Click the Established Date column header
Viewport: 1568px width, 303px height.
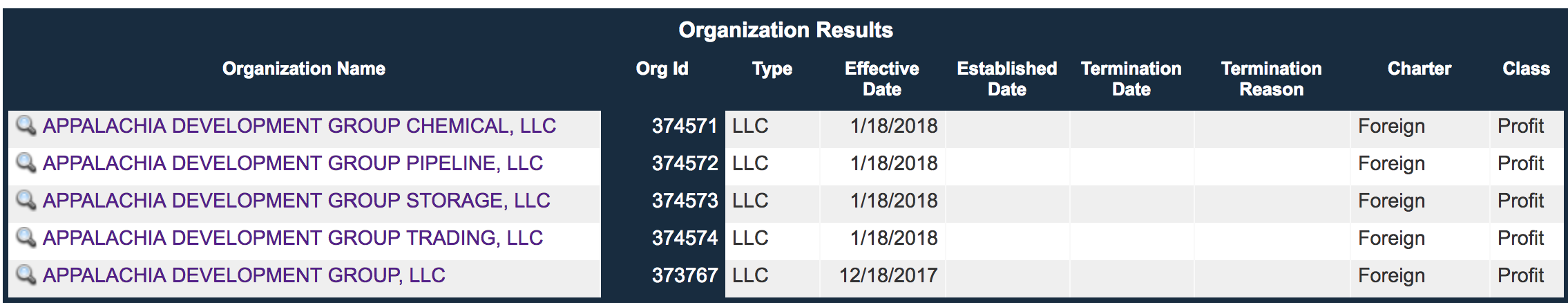(x=1007, y=79)
